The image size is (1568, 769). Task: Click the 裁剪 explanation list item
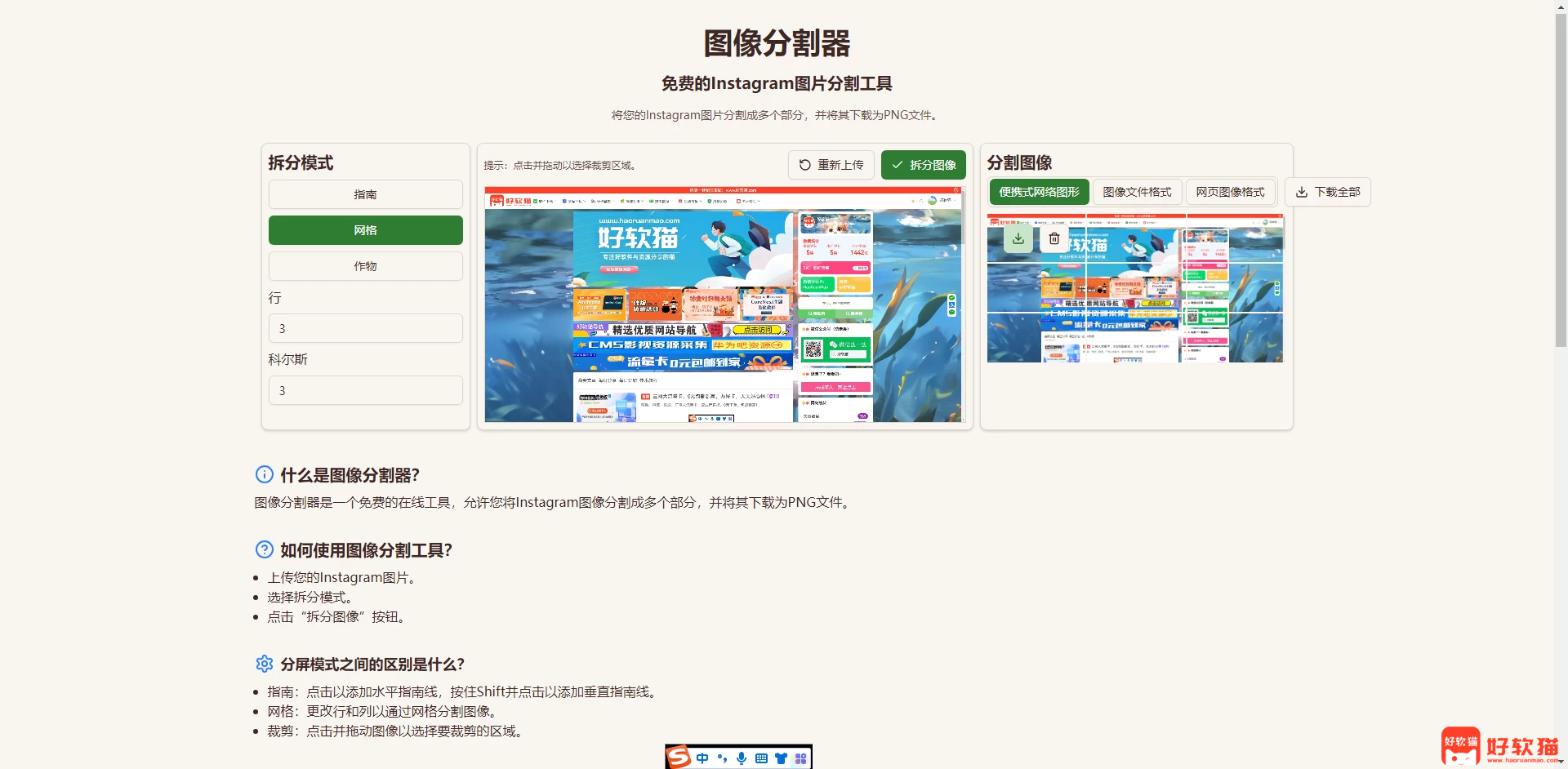397,731
